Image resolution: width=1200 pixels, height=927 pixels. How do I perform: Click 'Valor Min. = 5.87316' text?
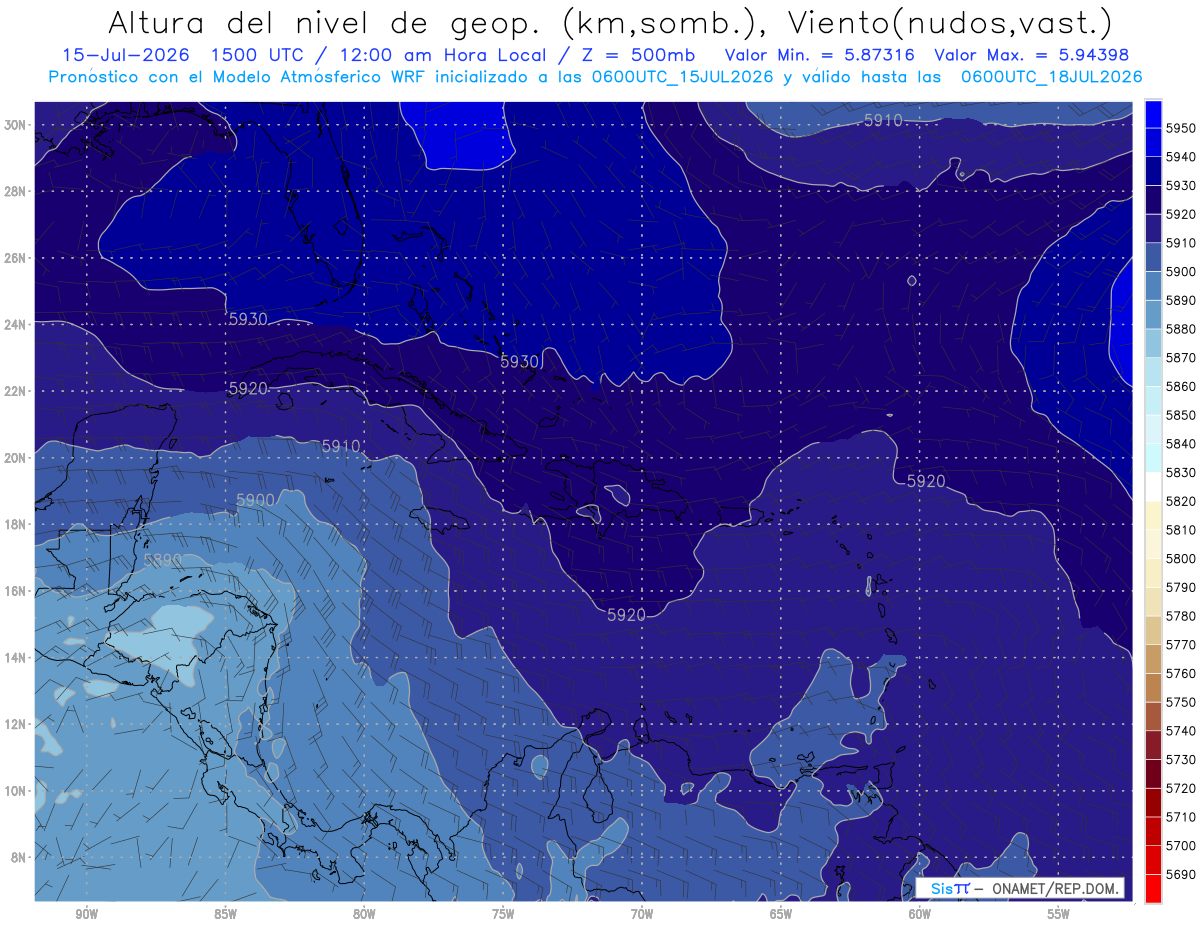click(820, 56)
